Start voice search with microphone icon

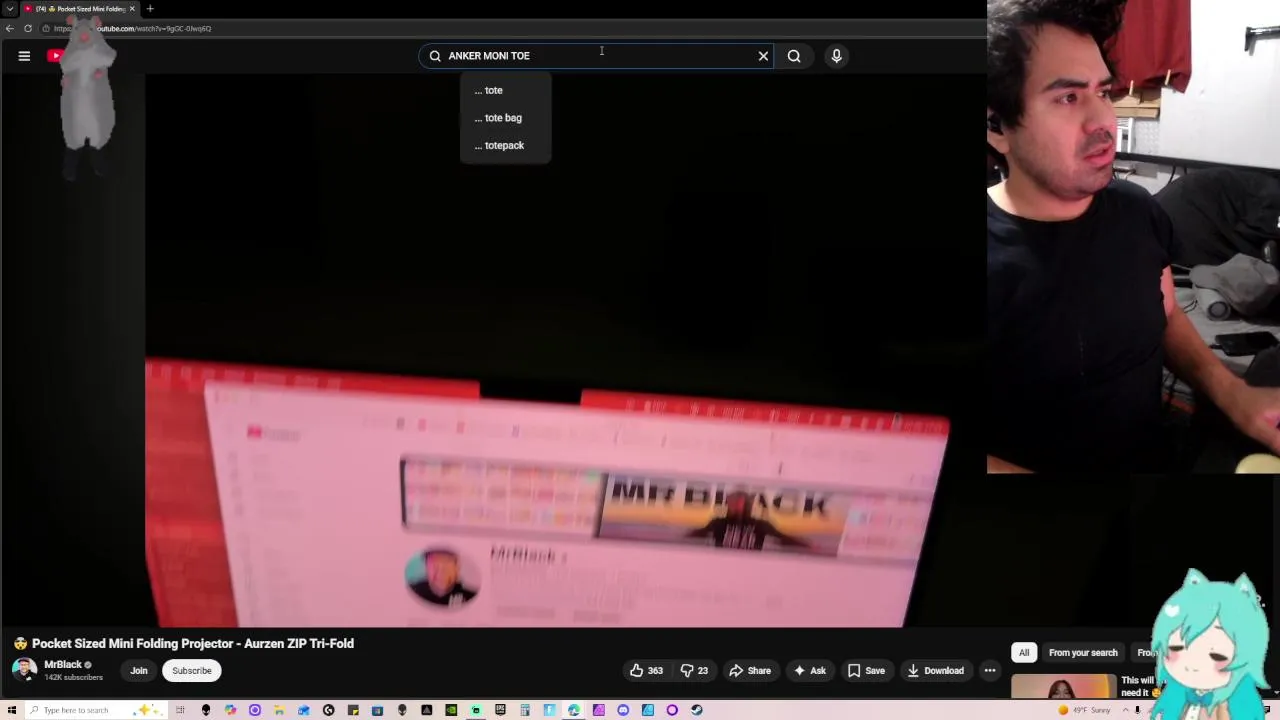tap(836, 56)
